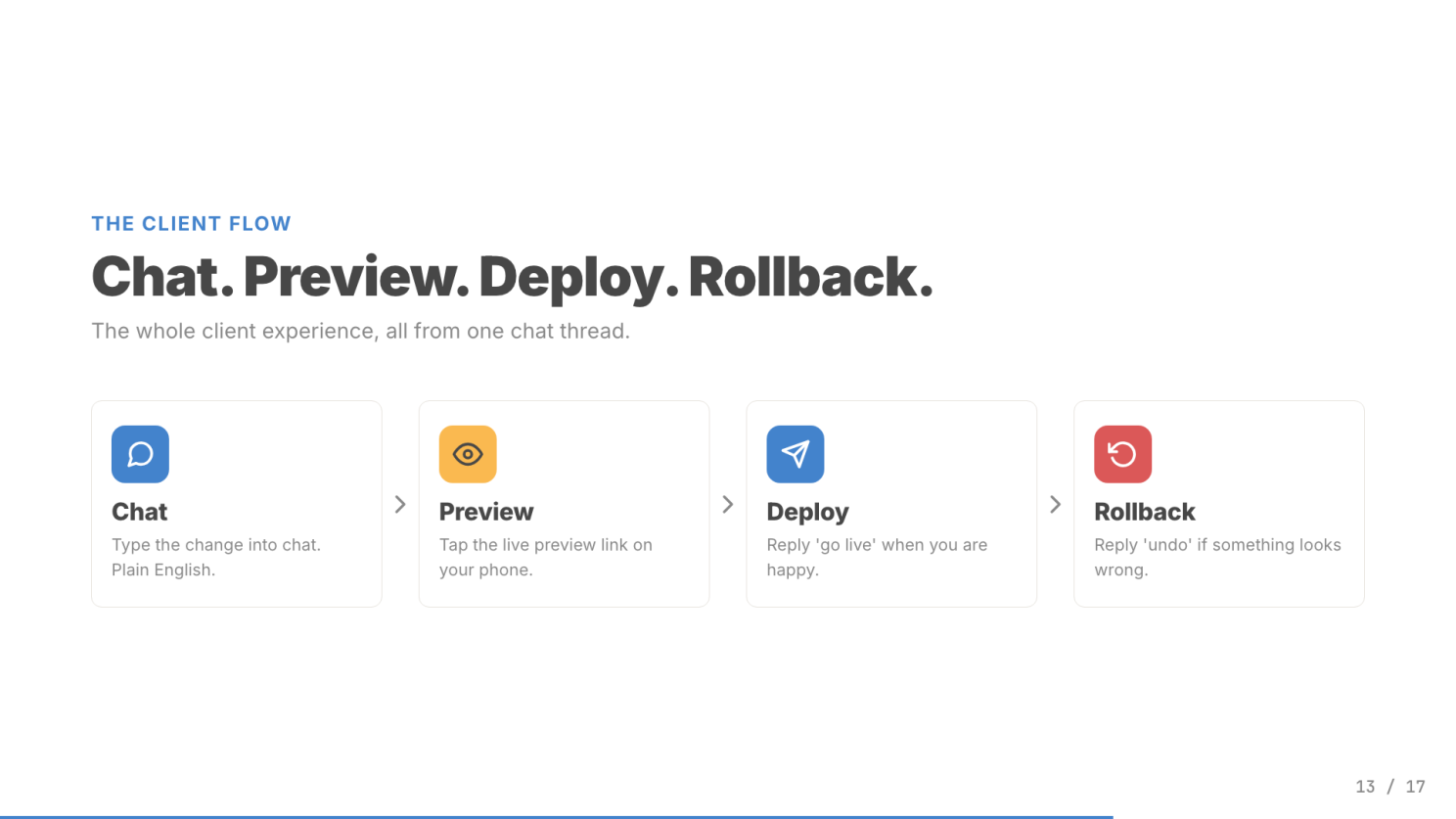Screen dimensions: 1456x819
Task: Click the chevron between Chat and Preview
Action: 400,504
